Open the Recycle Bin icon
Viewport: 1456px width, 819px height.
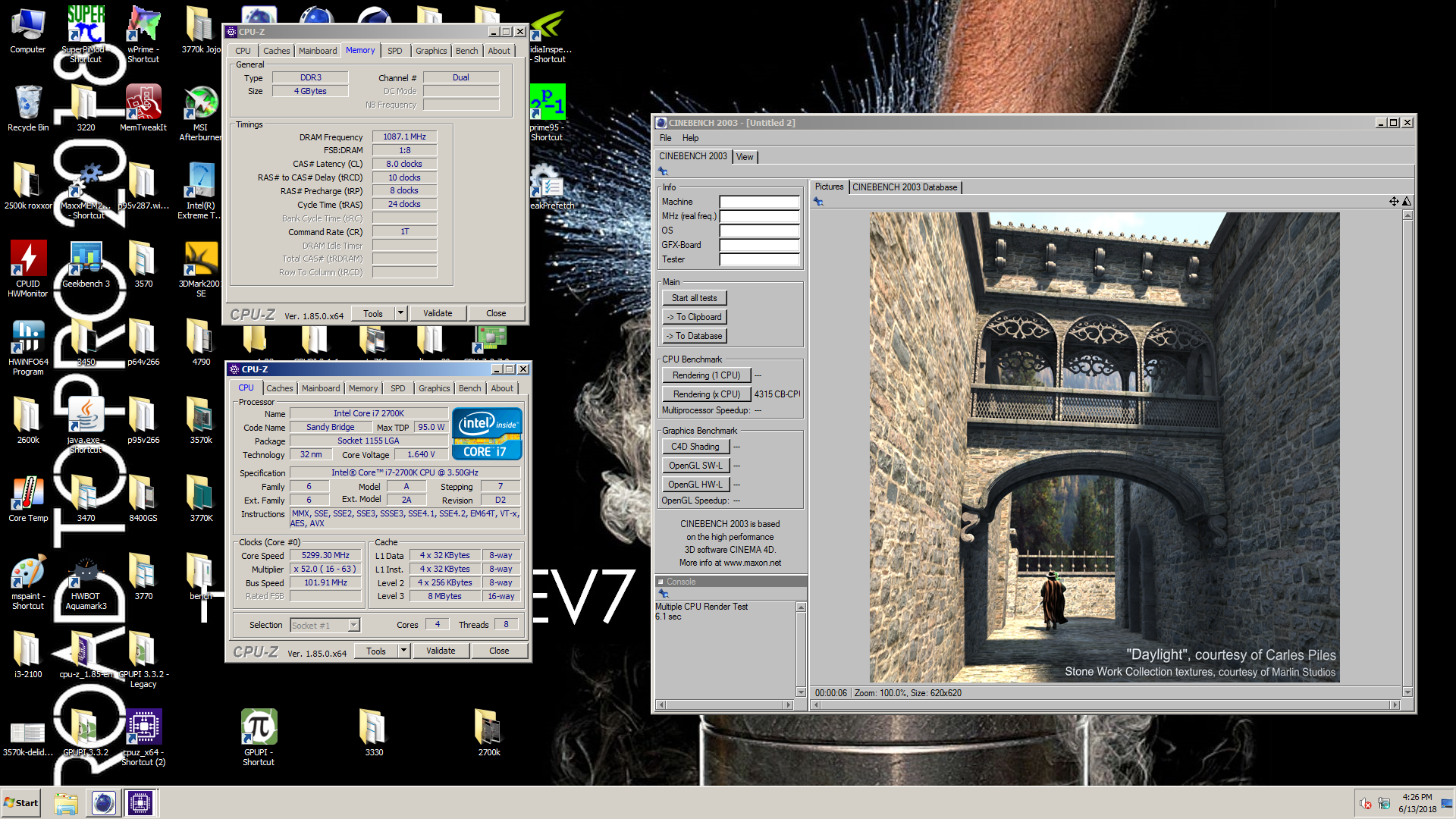(x=28, y=108)
